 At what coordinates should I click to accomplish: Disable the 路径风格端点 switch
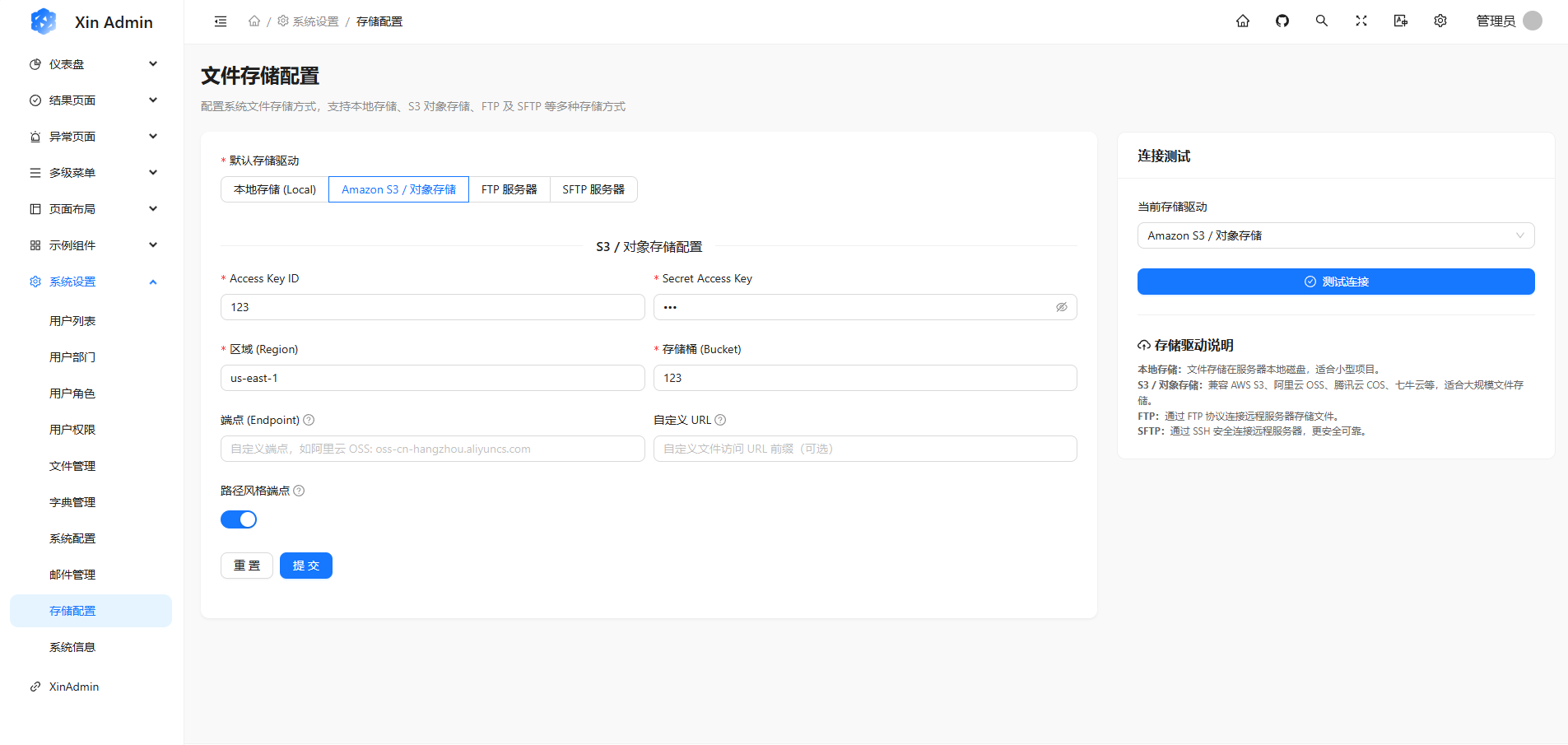(x=238, y=519)
